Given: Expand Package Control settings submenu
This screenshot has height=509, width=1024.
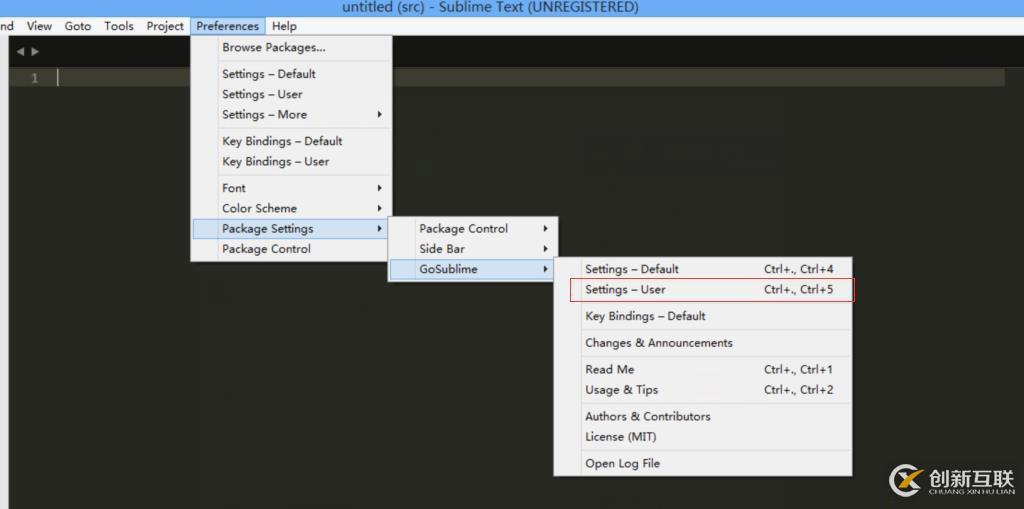Looking at the screenshot, I should (x=473, y=229).
